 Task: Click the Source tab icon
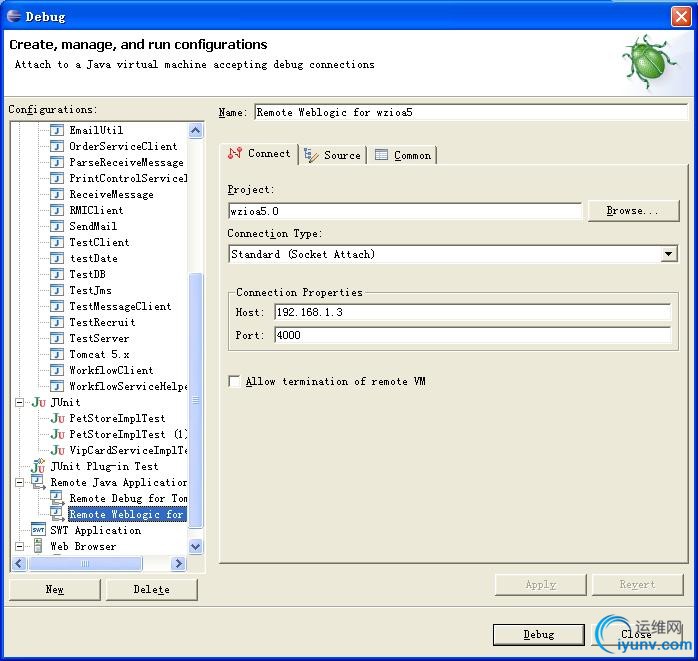click(311, 155)
